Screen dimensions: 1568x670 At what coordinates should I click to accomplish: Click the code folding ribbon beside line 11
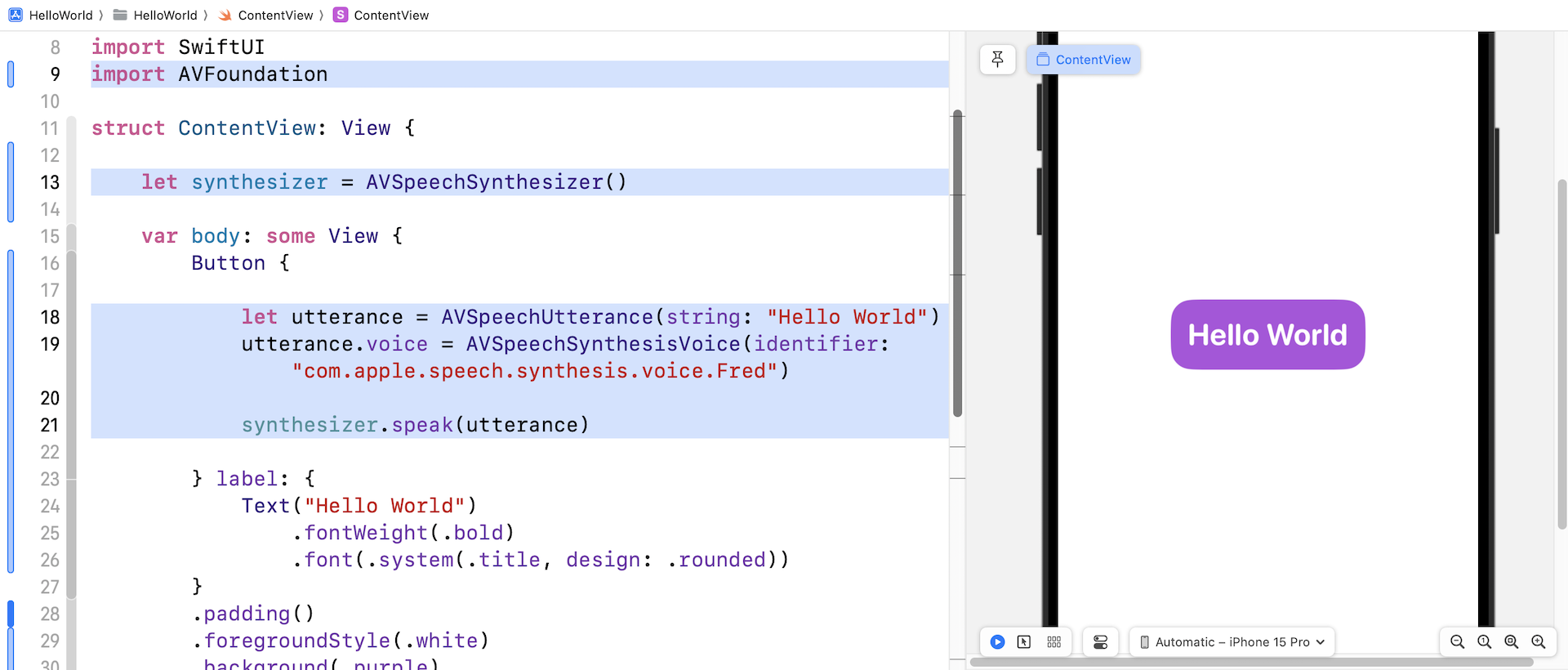point(72,128)
